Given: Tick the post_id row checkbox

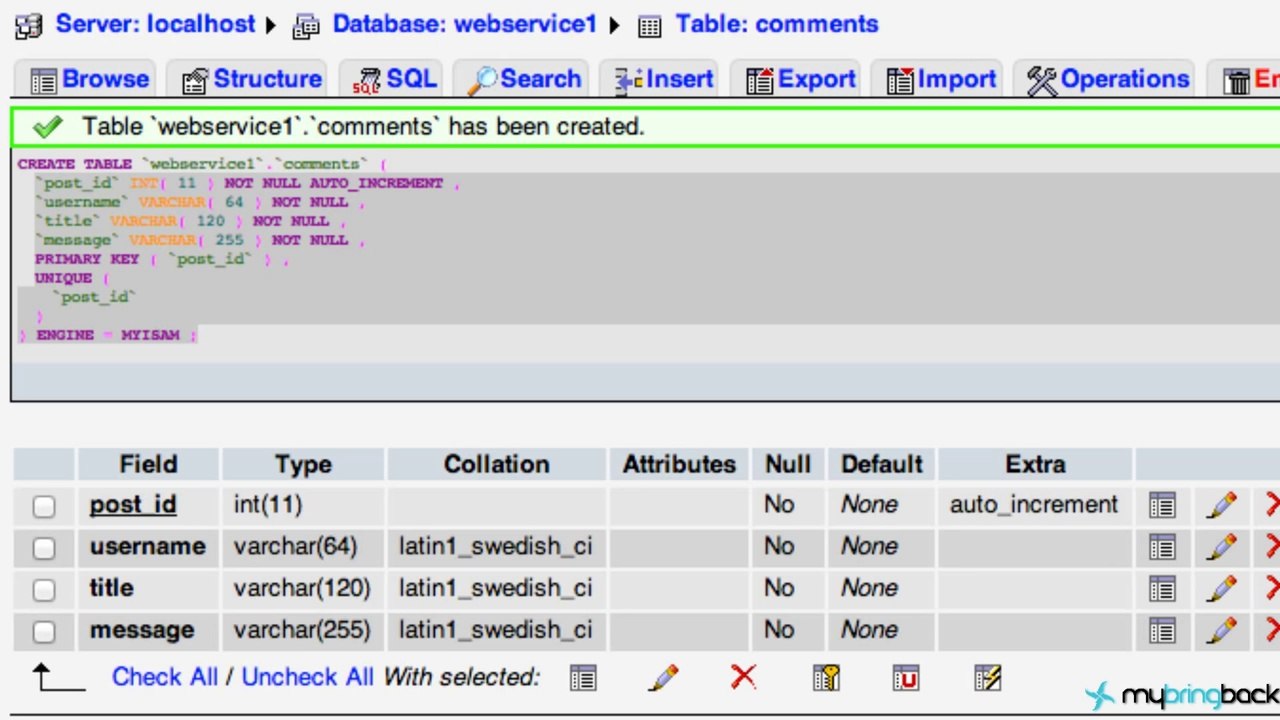Looking at the screenshot, I should [x=44, y=506].
